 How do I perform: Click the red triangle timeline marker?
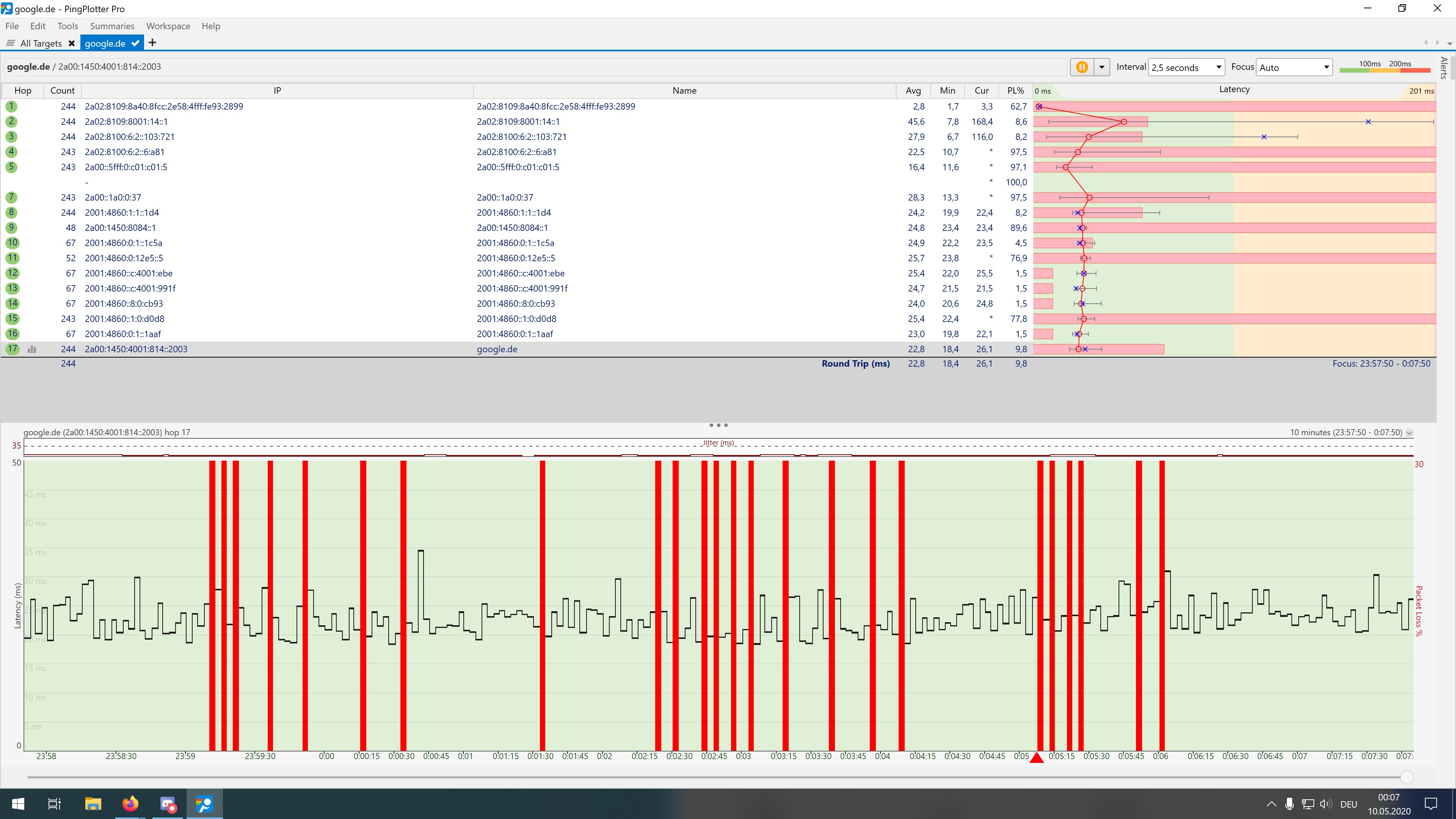1037,758
